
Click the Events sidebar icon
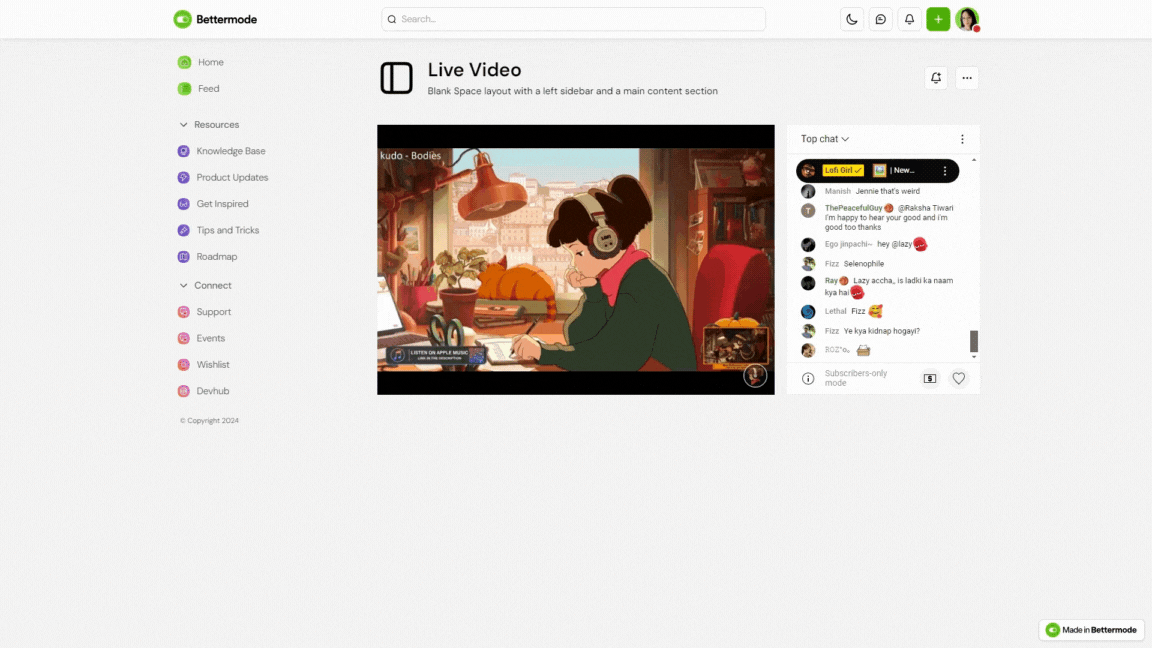[184, 339]
